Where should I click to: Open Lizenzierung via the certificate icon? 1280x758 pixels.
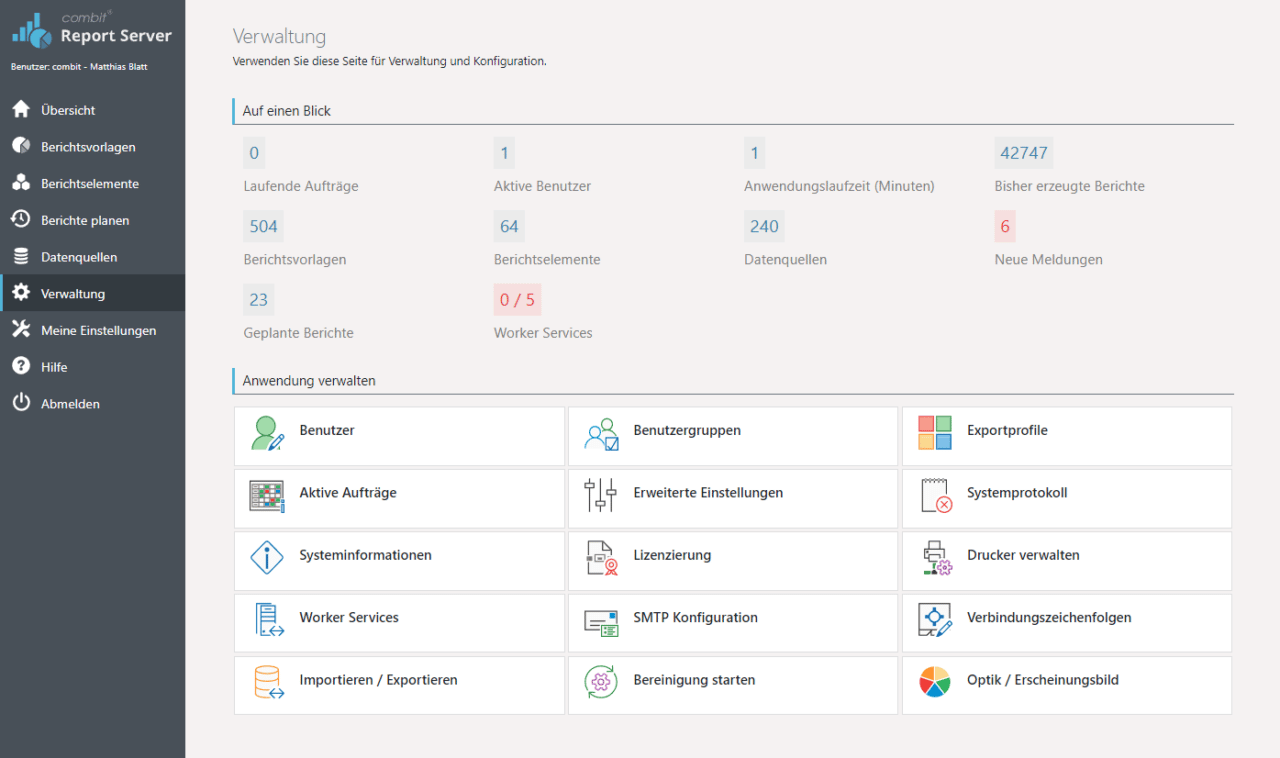601,555
